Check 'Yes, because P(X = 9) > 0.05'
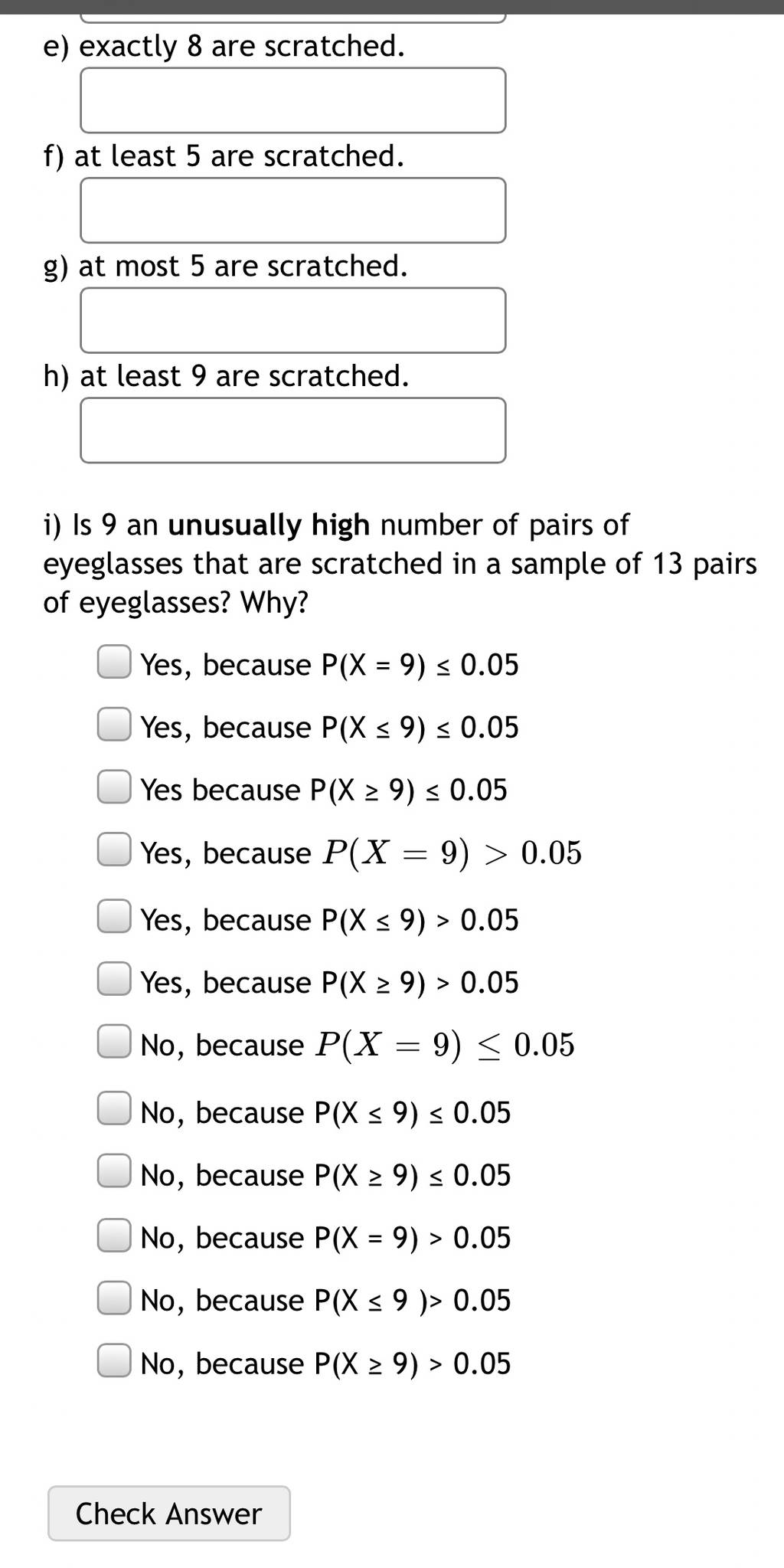The width and height of the screenshot is (784, 1568). [x=114, y=850]
